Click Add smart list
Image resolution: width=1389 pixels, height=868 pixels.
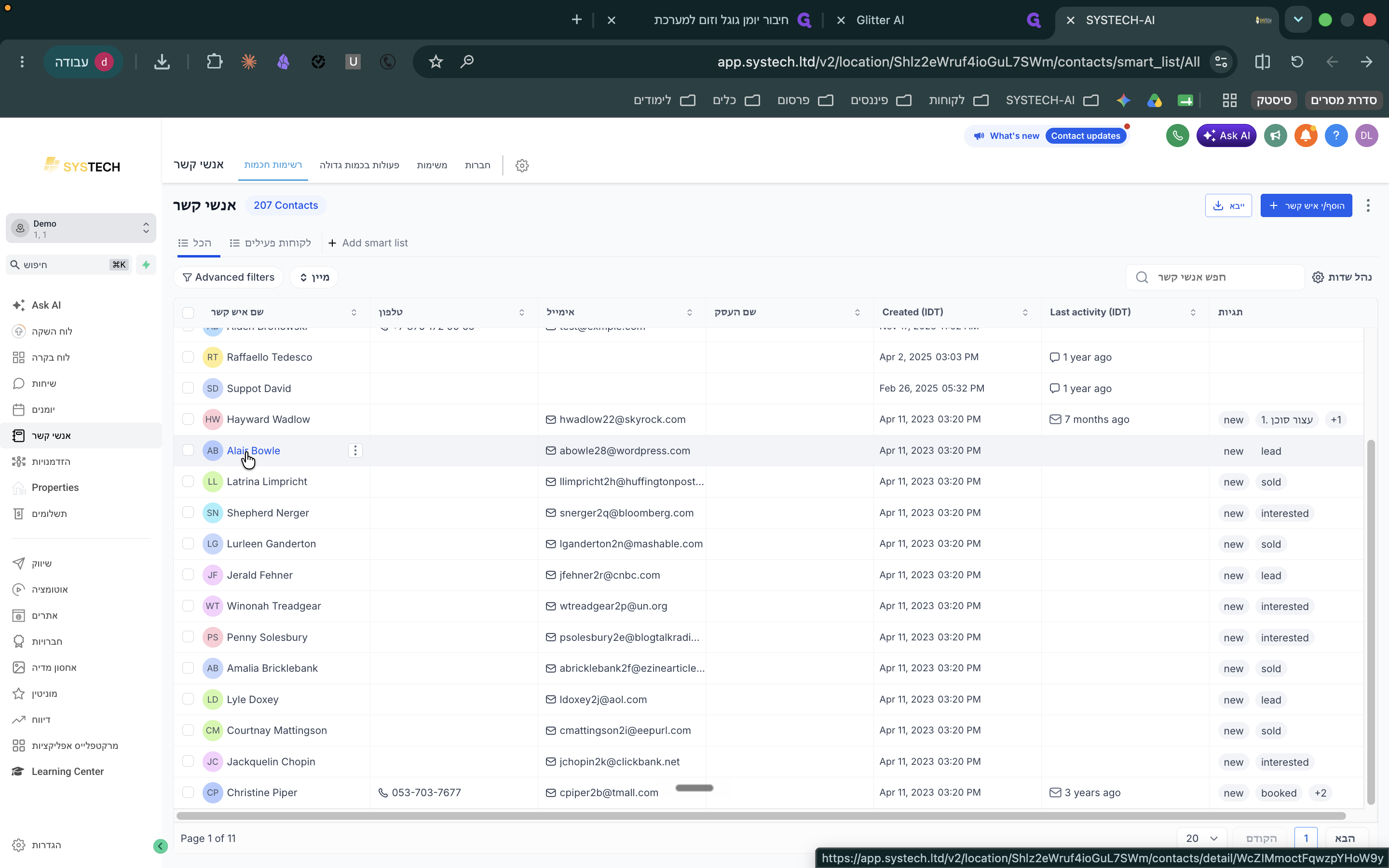368,243
